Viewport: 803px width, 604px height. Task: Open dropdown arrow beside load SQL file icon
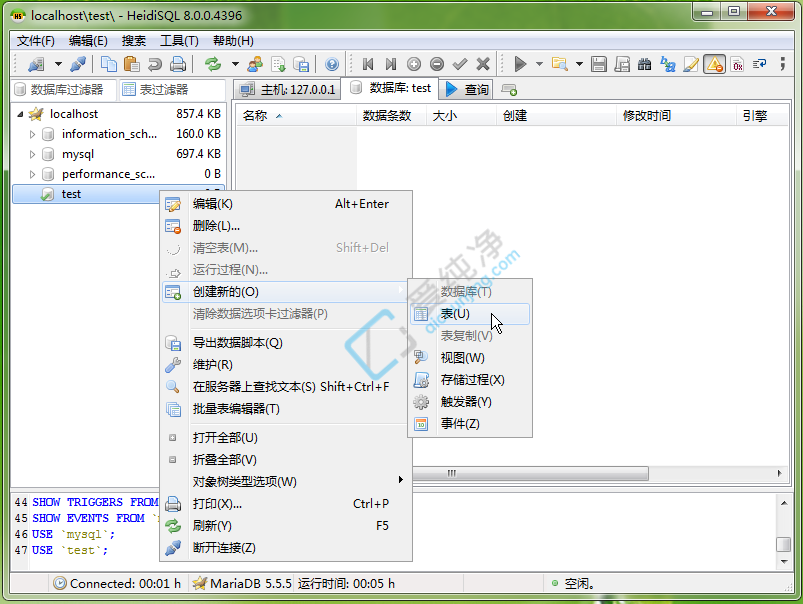tap(579, 64)
